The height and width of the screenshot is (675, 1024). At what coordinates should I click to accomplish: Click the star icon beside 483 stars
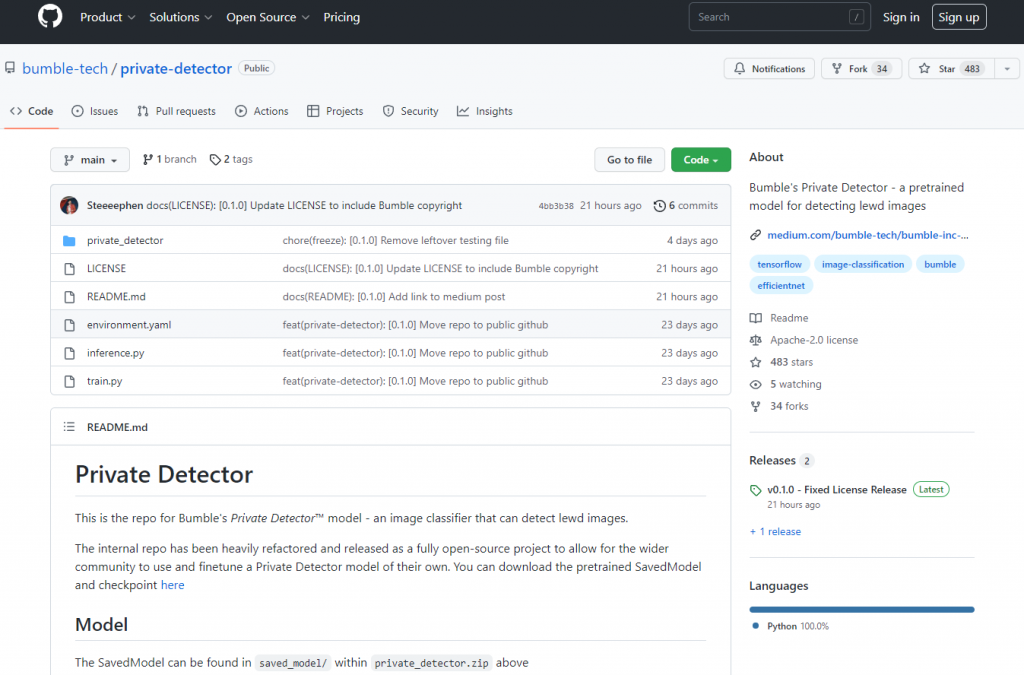point(756,362)
